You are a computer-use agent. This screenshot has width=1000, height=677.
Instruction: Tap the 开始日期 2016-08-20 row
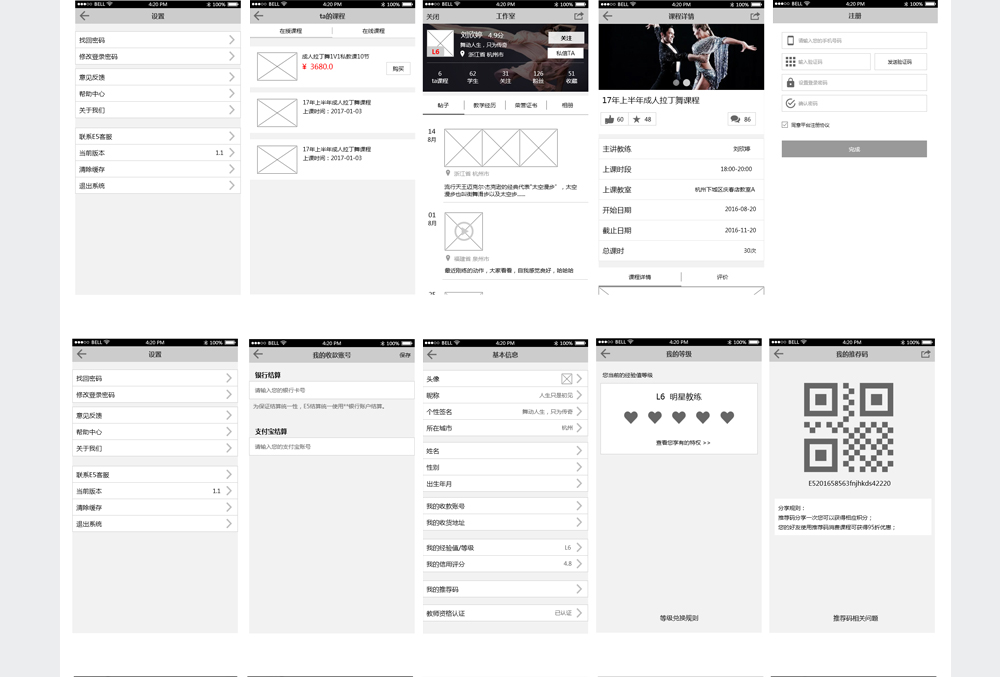(x=681, y=210)
